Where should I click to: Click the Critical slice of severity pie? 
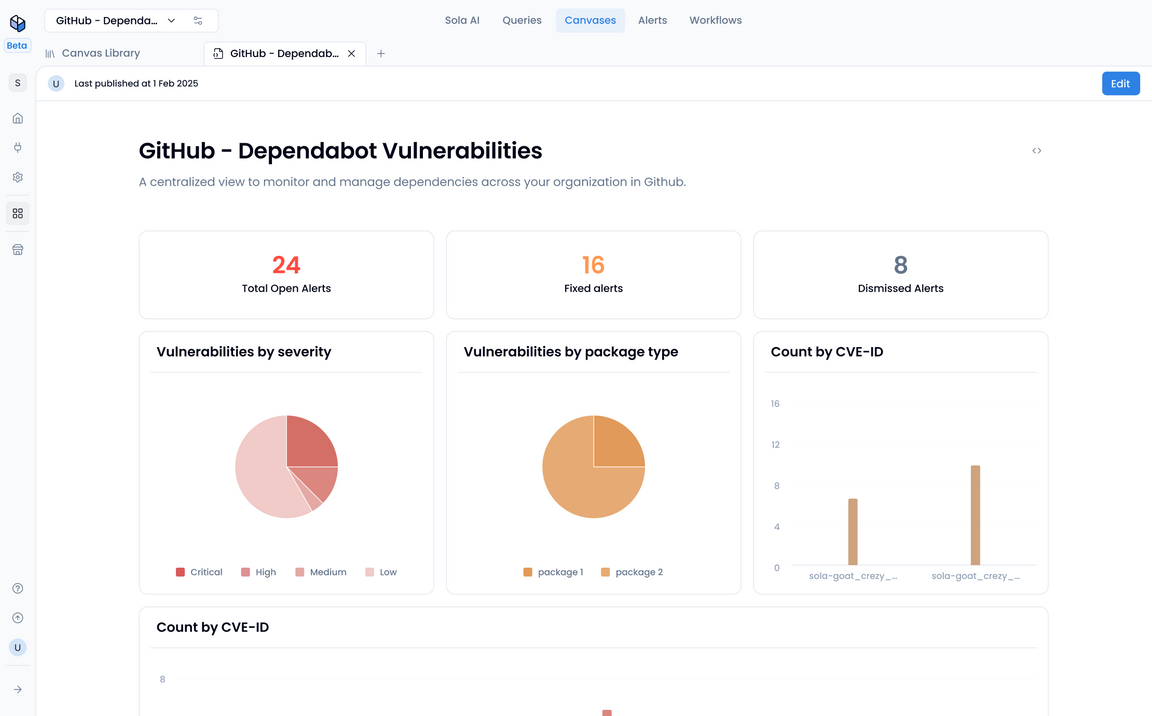[309, 444]
